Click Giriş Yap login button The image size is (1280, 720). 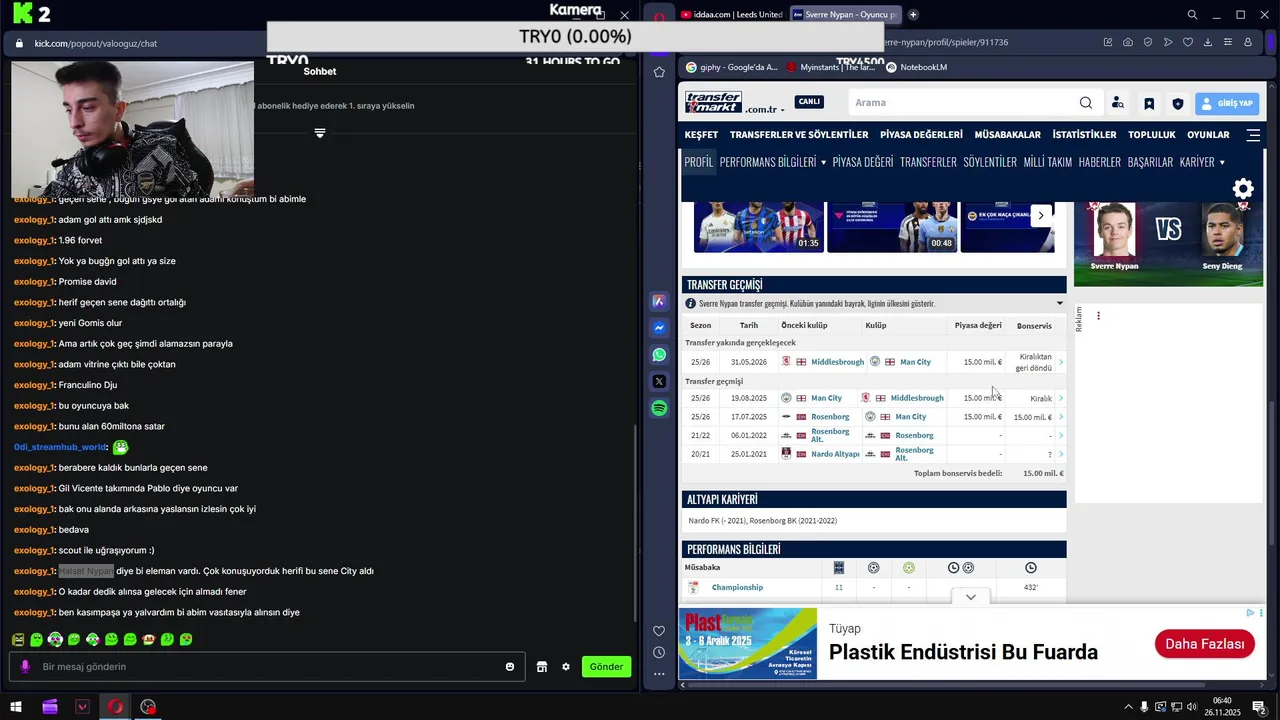[1228, 103]
